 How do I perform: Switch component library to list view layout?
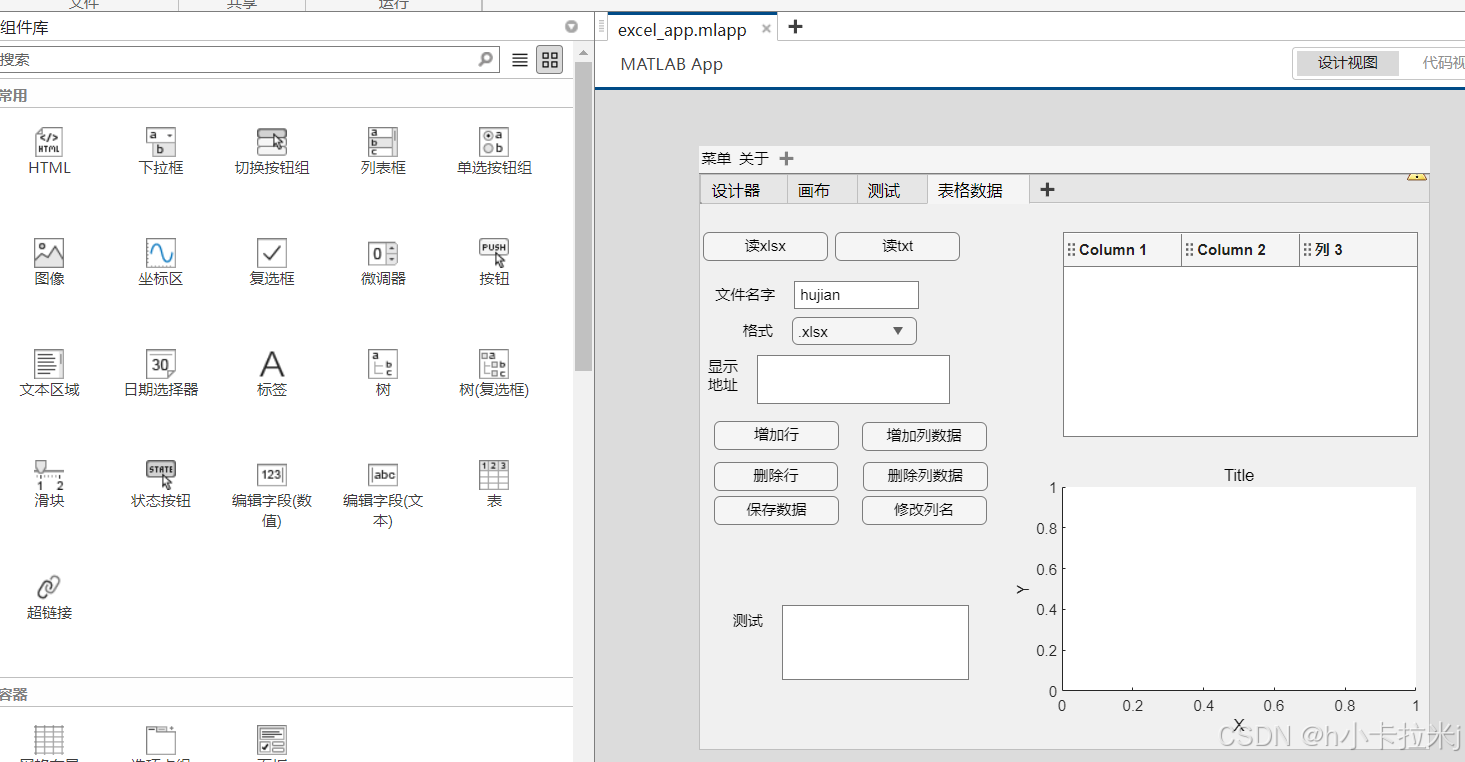[519, 59]
